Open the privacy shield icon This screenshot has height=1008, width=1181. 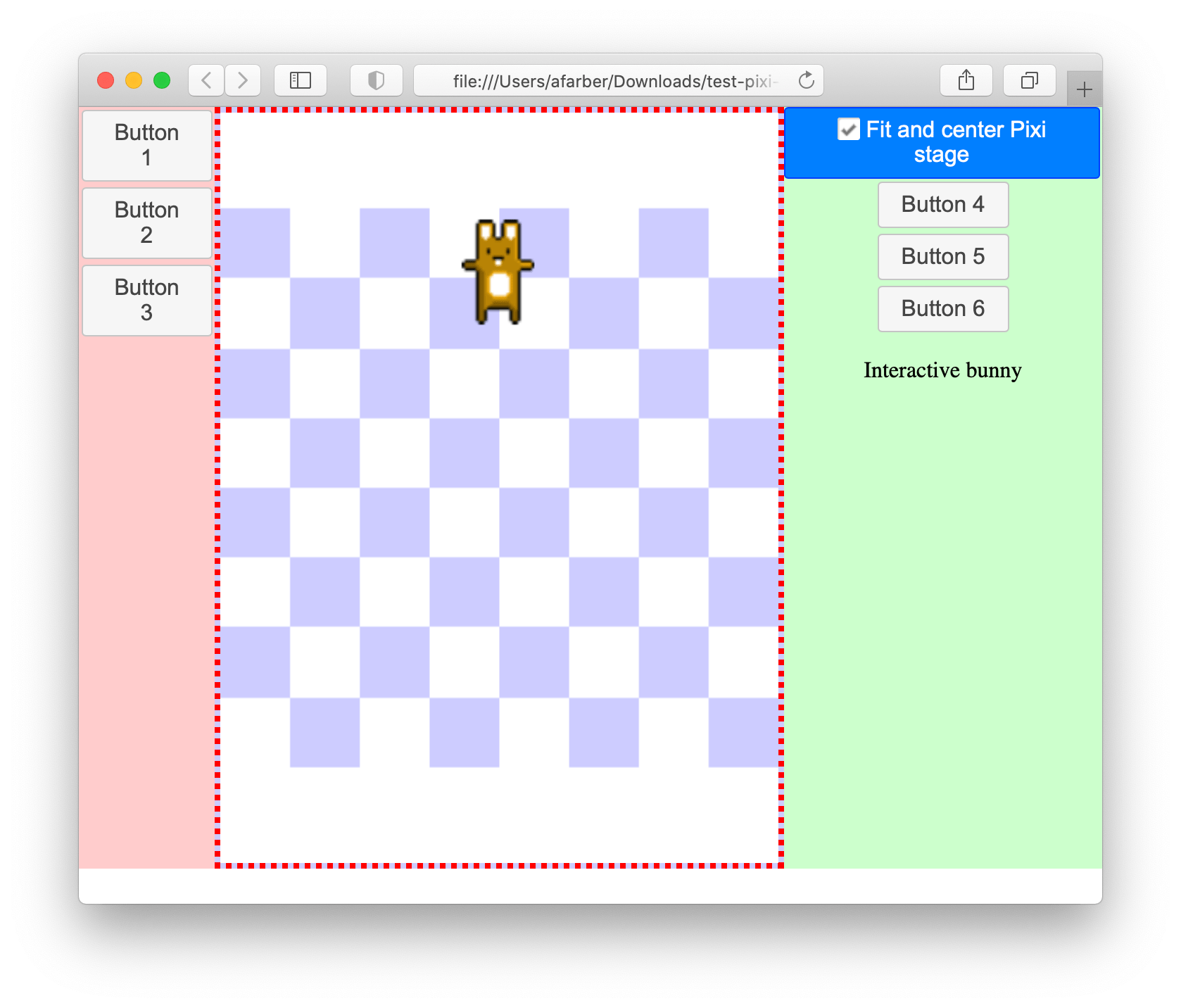tap(377, 80)
